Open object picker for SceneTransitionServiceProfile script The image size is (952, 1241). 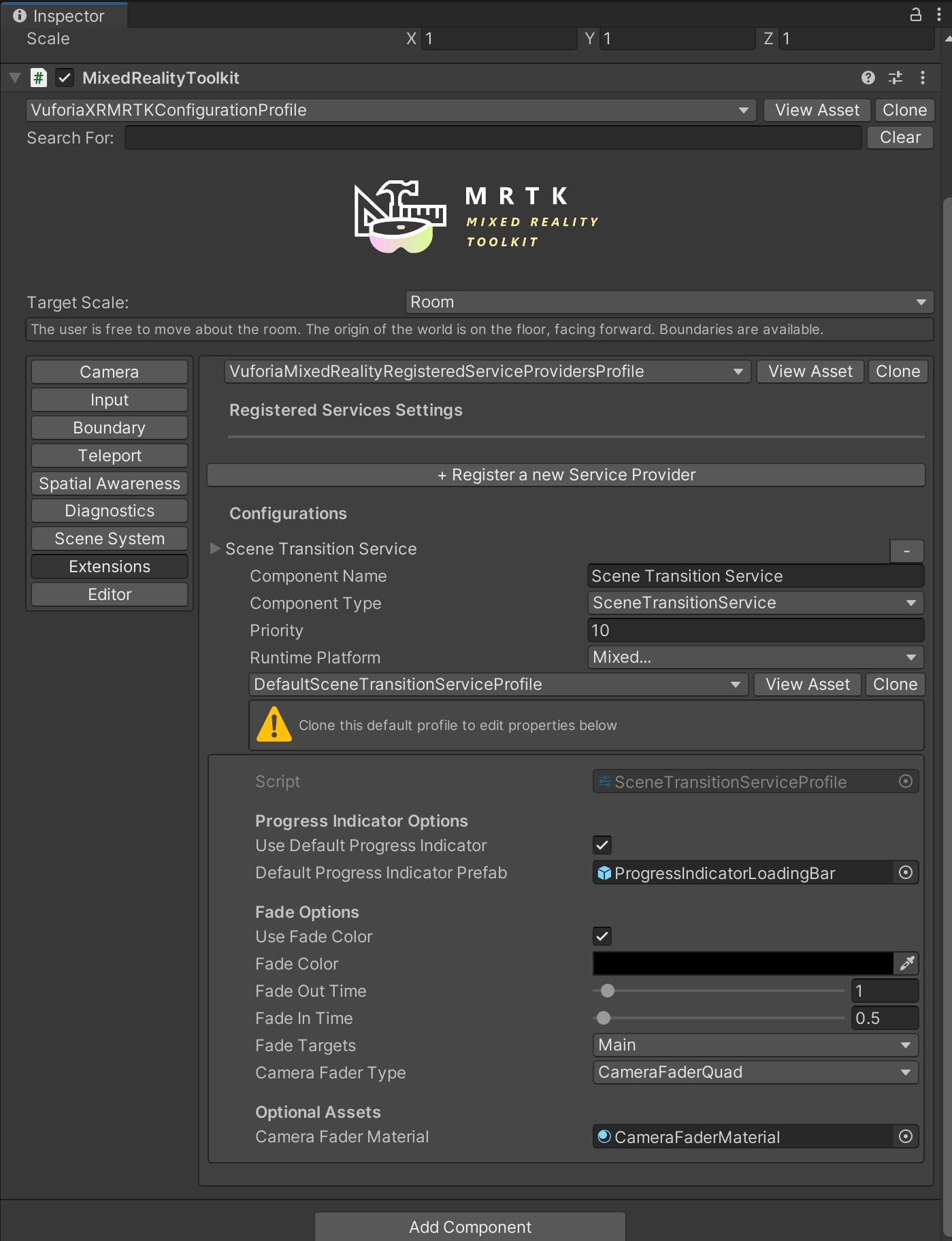point(906,782)
